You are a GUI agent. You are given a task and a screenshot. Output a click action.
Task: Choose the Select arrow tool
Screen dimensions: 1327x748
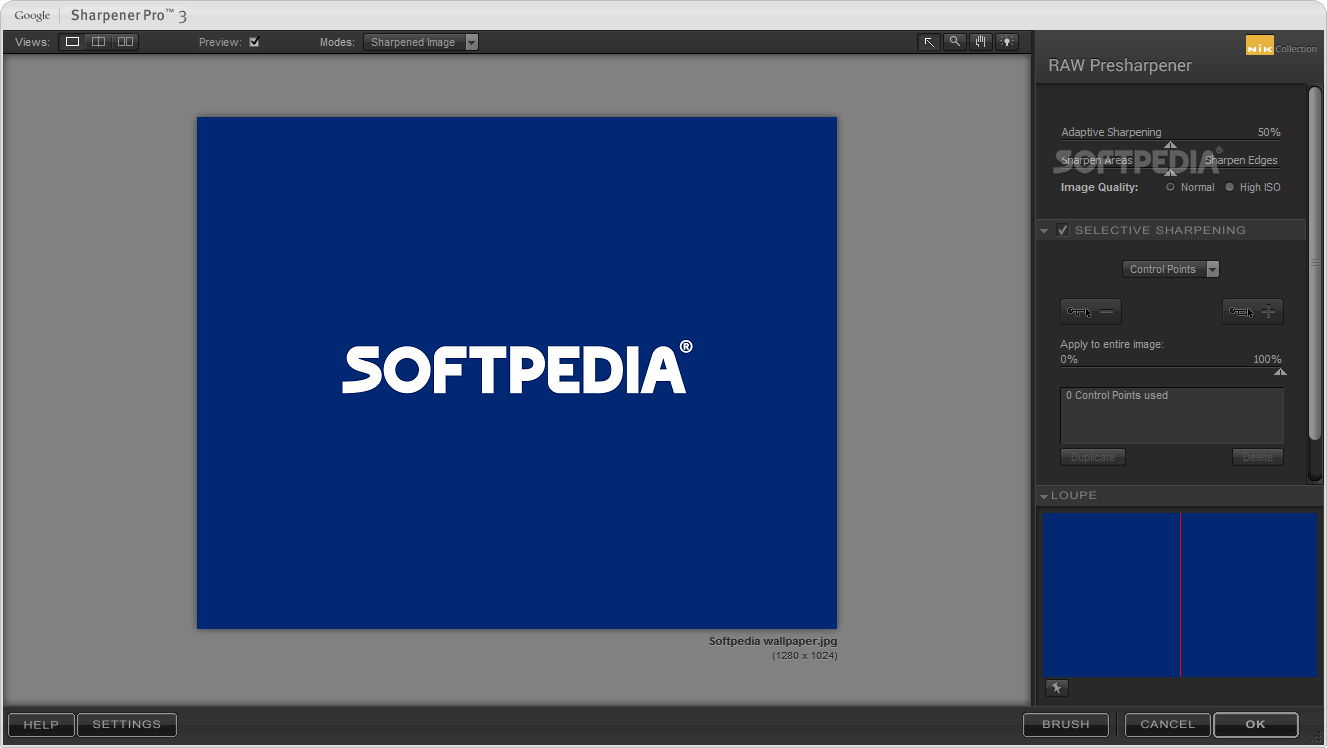(x=929, y=42)
